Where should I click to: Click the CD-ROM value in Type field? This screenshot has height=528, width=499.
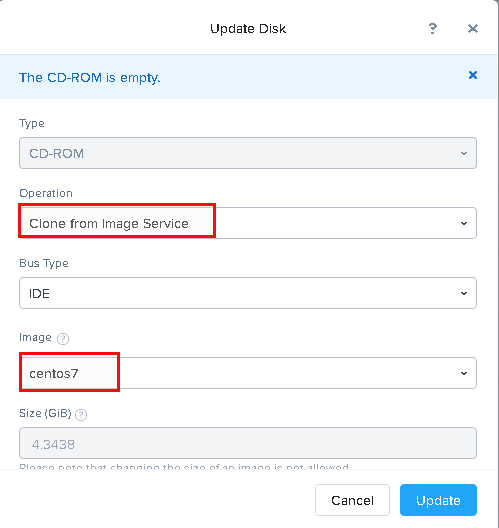tap(57, 154)
